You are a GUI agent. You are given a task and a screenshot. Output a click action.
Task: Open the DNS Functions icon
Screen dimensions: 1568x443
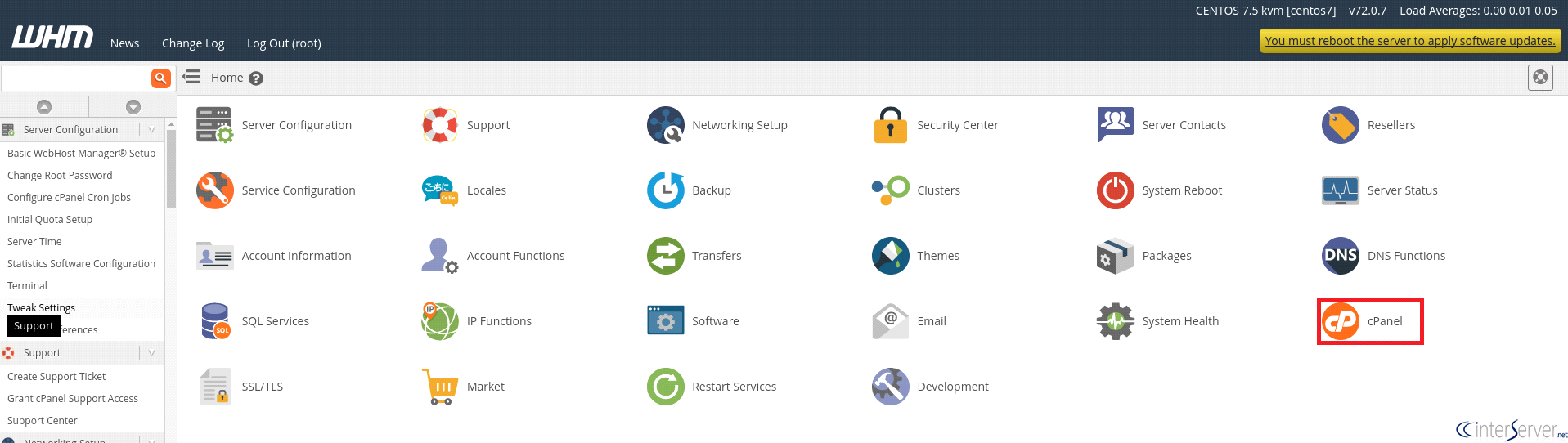point(1341,256)
